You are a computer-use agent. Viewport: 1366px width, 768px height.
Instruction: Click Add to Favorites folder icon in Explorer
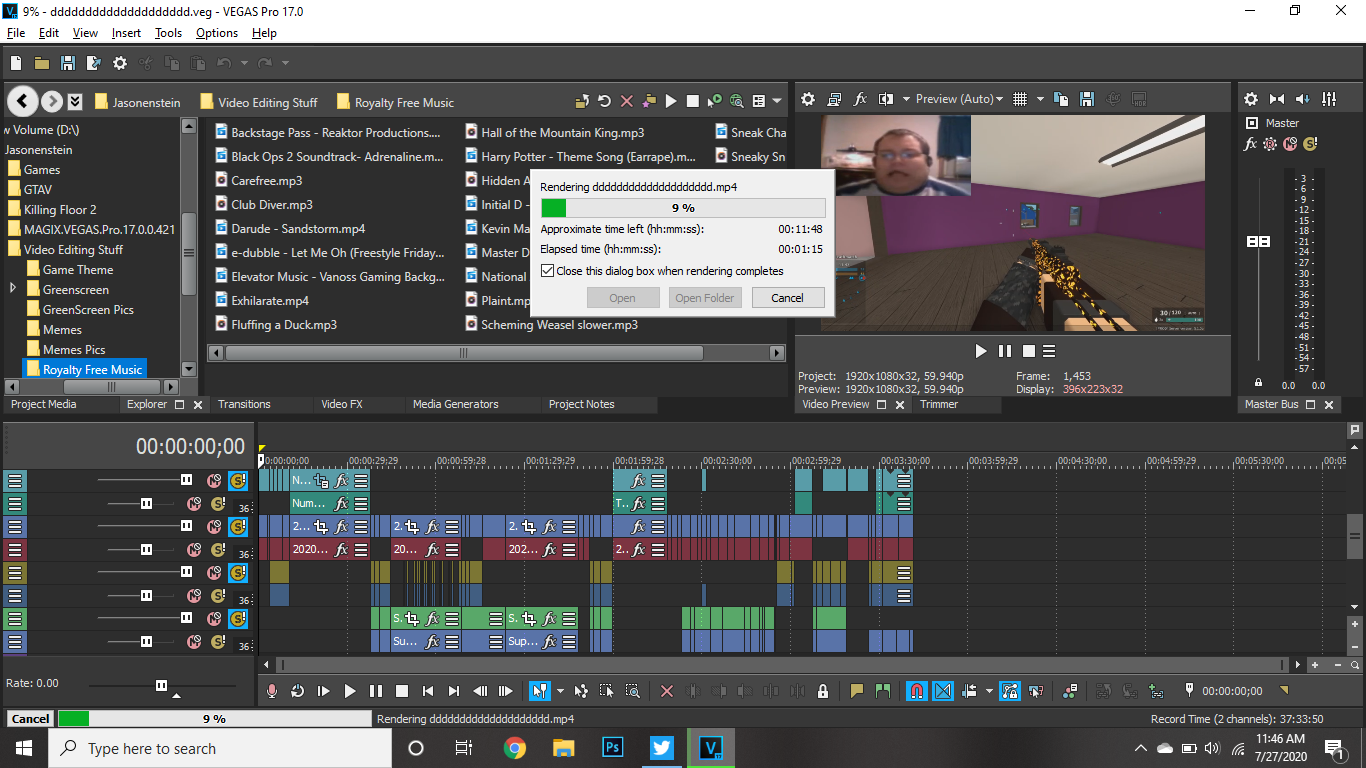click(x=649, y=101)
